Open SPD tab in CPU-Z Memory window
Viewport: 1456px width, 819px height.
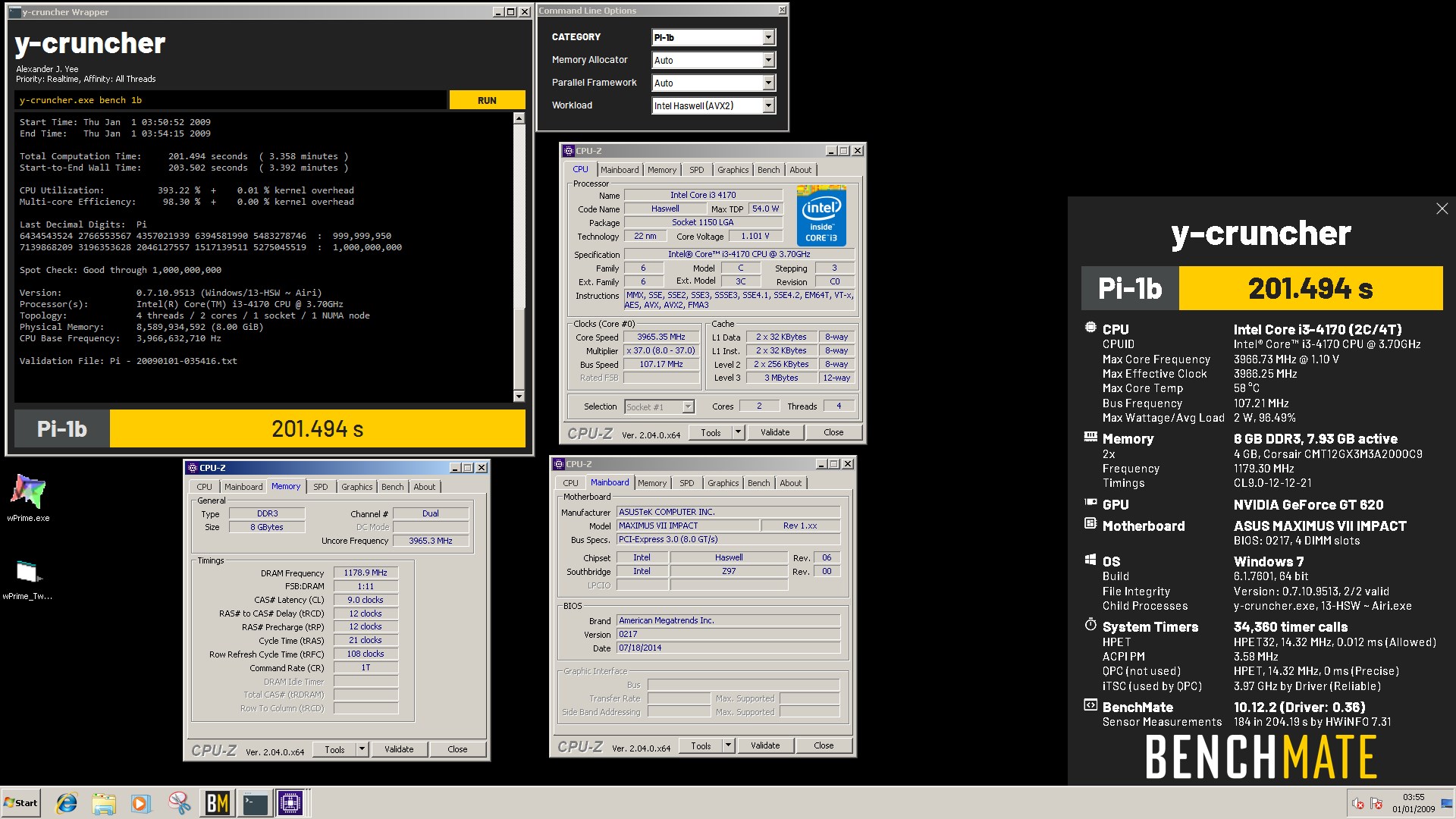(x=321, y=487)
